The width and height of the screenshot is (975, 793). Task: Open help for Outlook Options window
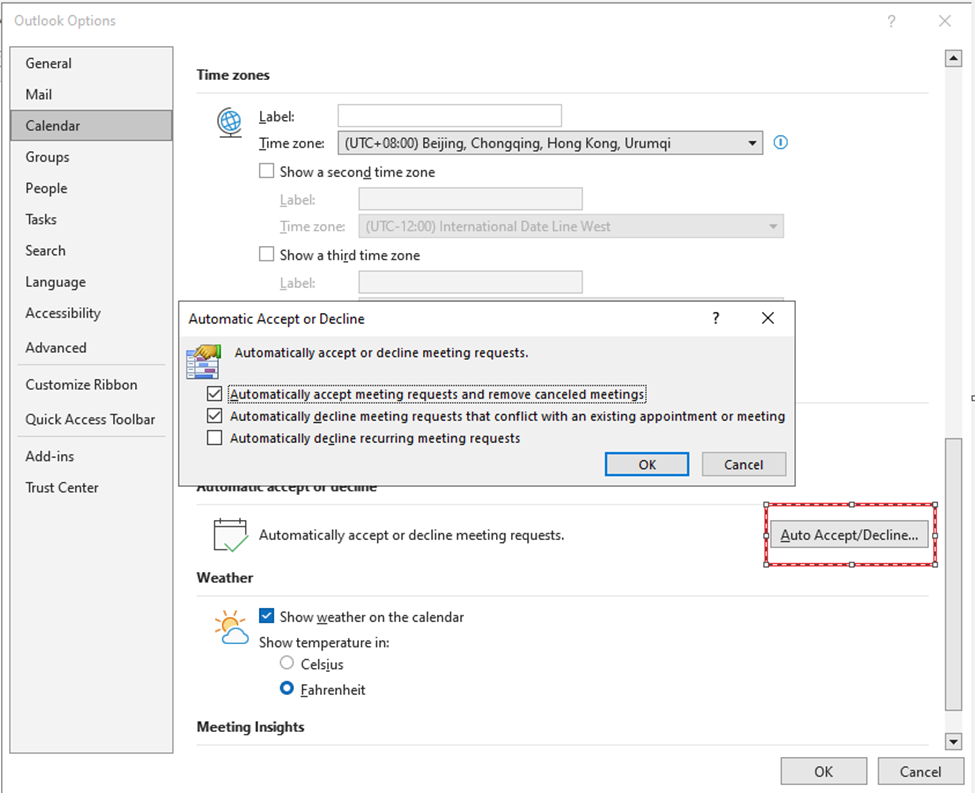pyautogui.click(x=891, y=21)
